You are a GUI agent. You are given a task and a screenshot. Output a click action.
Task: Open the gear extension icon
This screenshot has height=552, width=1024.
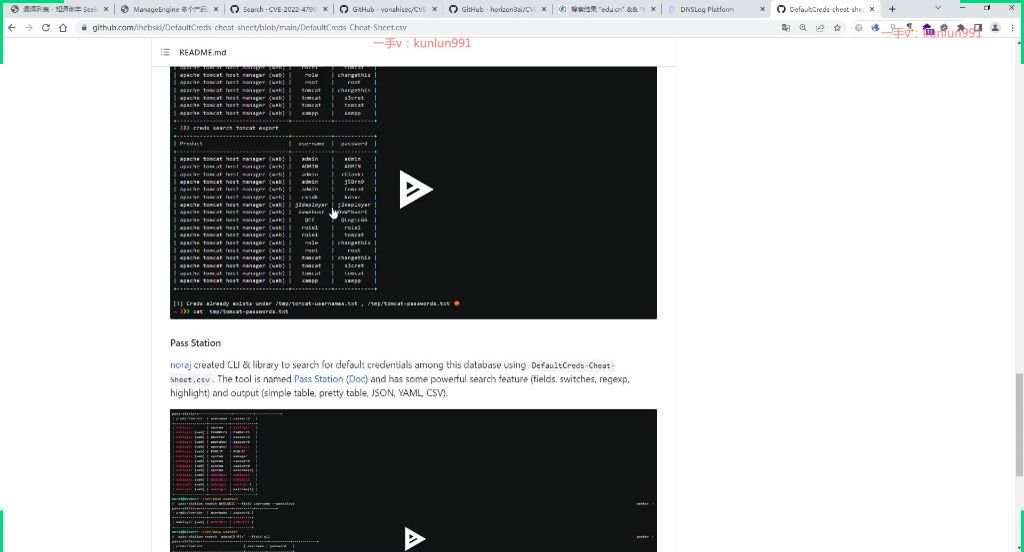944,28
